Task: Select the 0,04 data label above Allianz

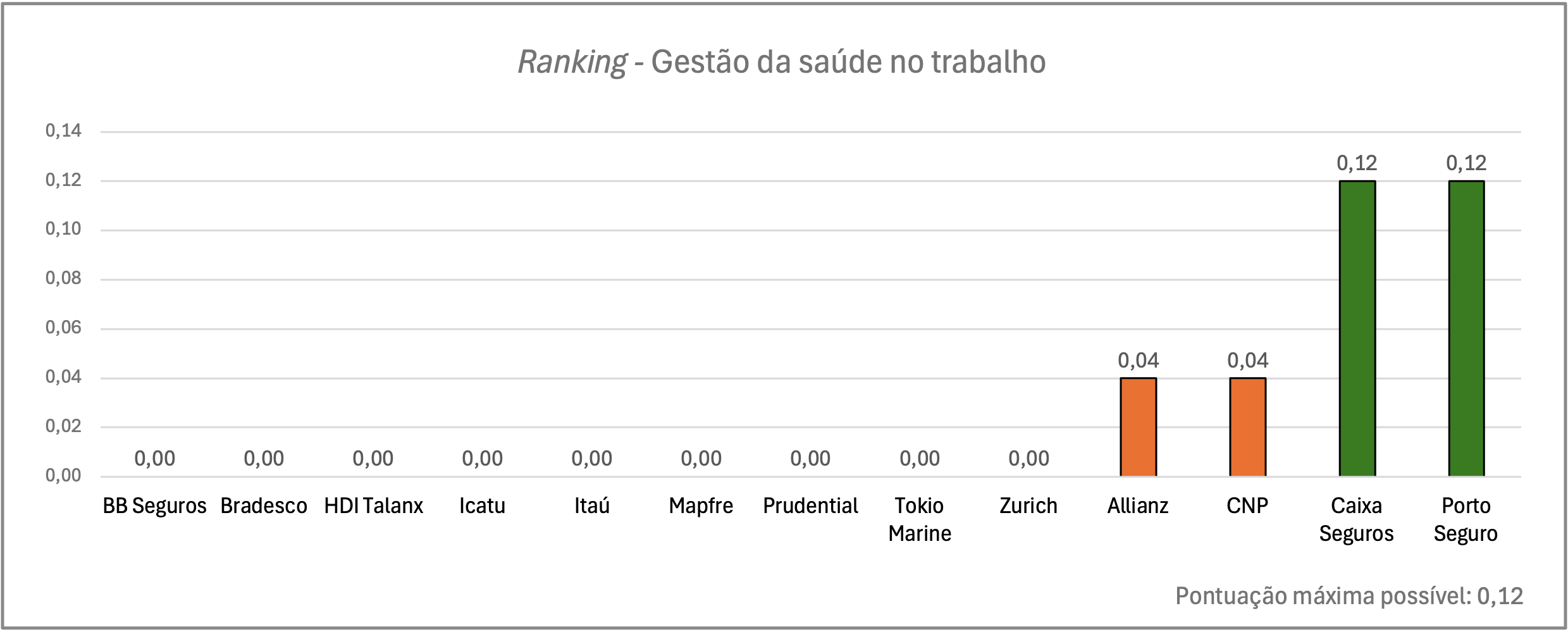Action: point(1138,361)
